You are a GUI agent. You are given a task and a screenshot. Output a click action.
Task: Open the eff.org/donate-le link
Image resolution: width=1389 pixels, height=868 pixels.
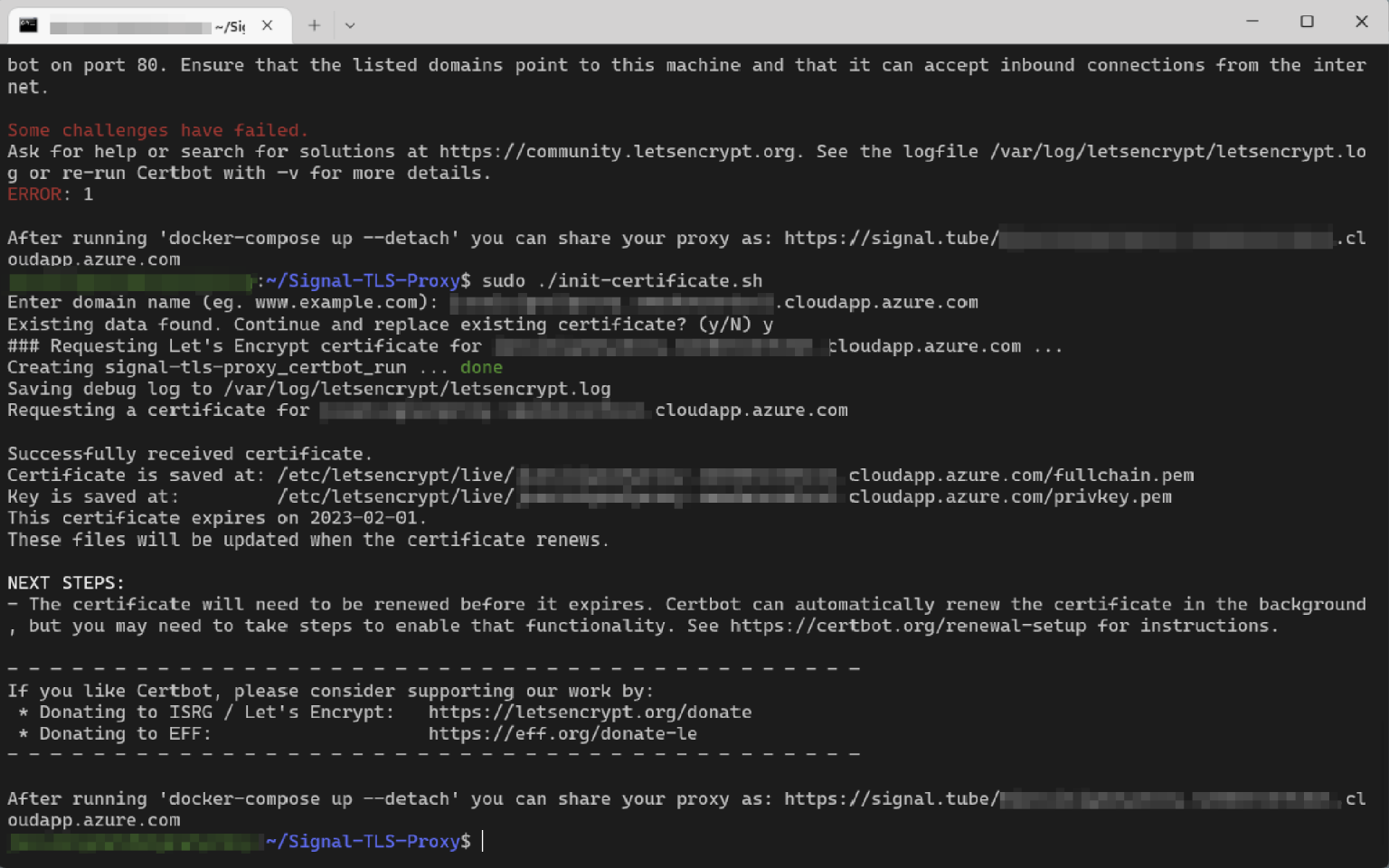click(x=562, y=734)
